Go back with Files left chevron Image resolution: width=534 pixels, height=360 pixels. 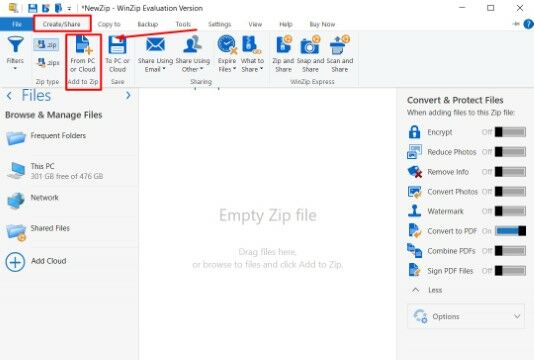tap(9, 96)
